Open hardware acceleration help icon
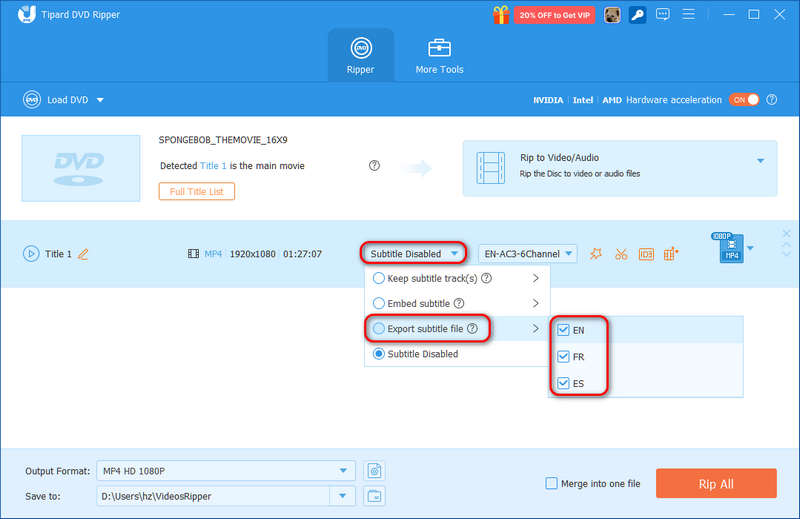Image resolution: width=800 pixels, height=519 pixels. 771,100
